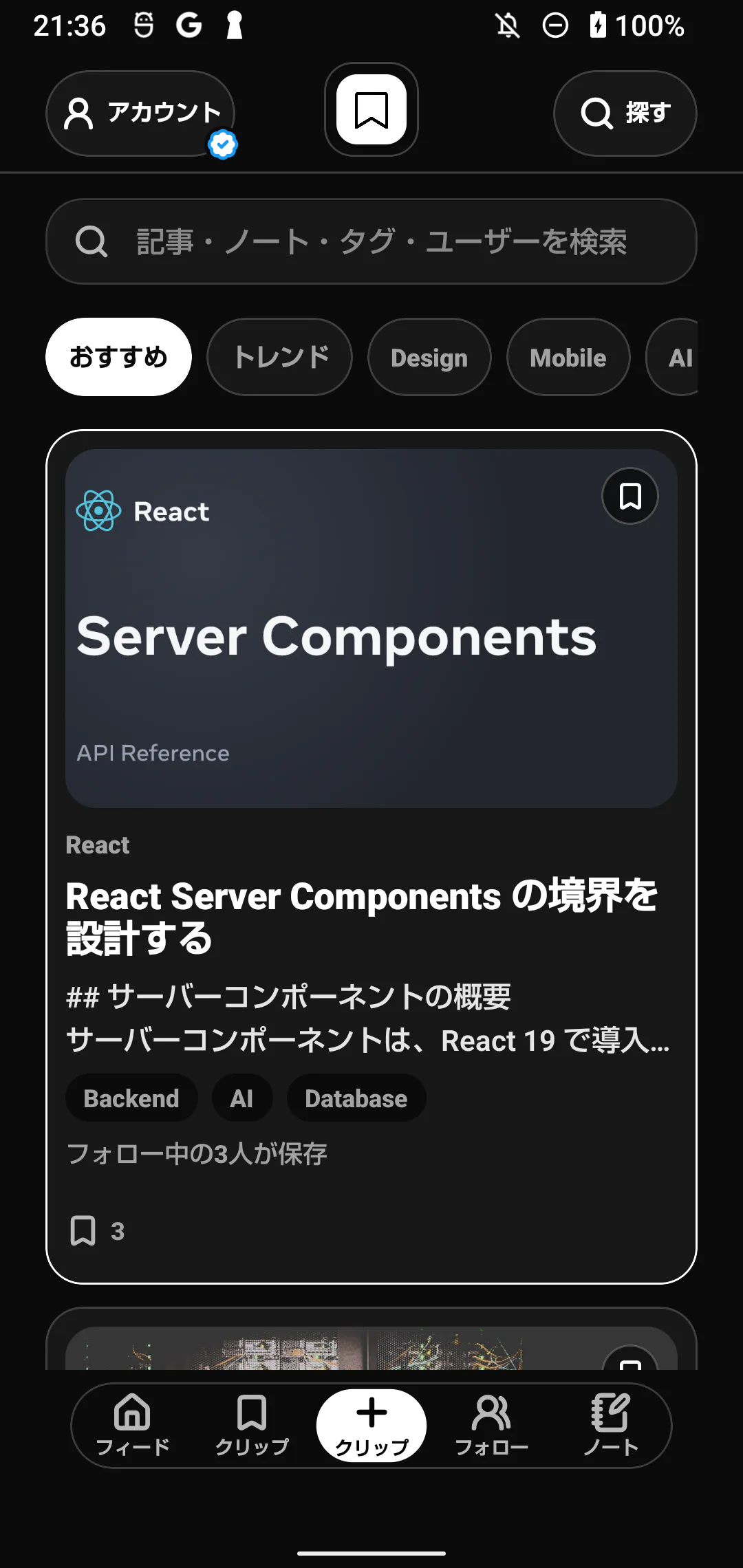Add new clip with plus クリップ button
Screen dimensions: 743x1568
pos(371,1425)
